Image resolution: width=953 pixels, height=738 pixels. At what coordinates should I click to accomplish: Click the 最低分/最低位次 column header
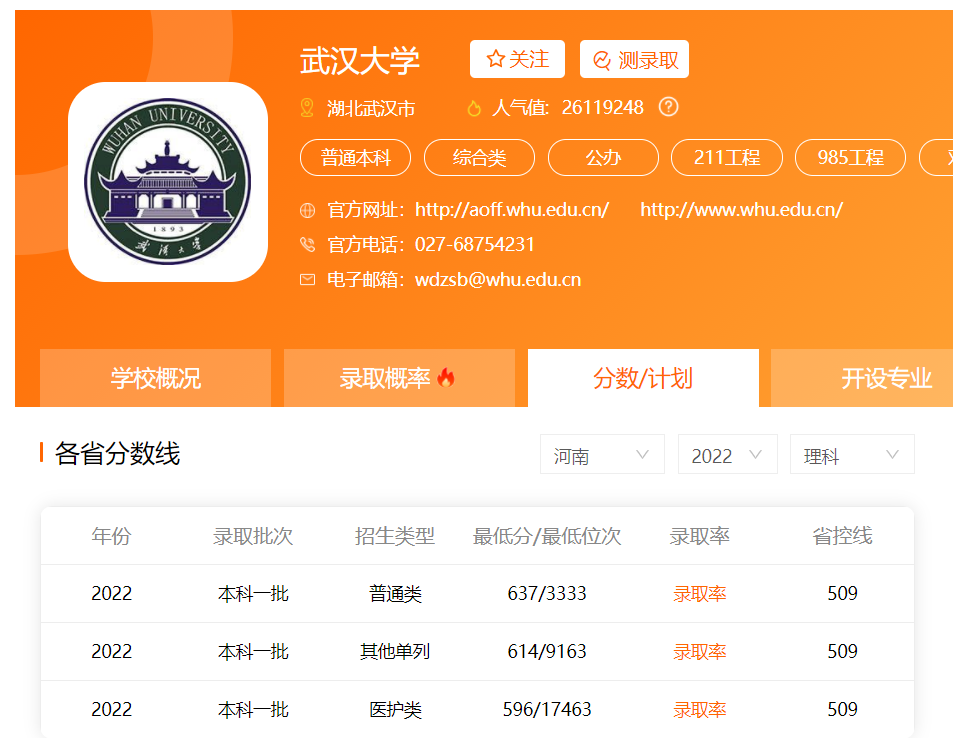[547, 536]
